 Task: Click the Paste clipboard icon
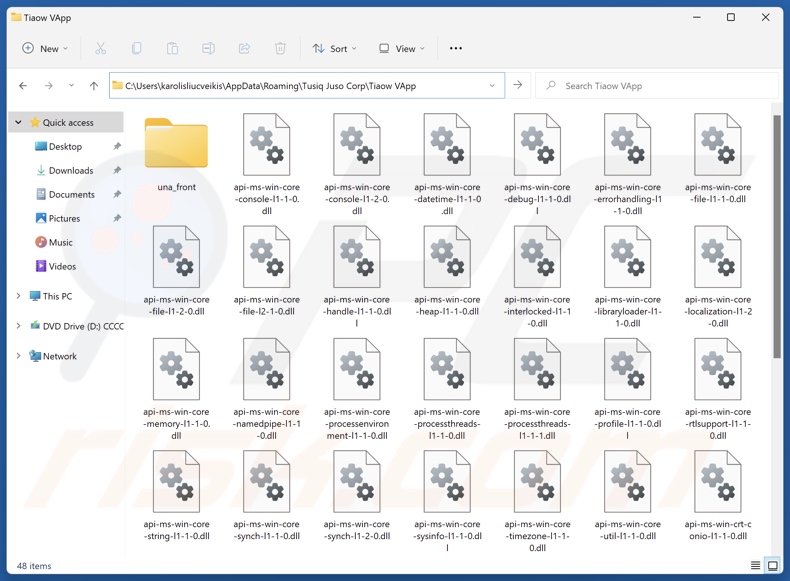click(x=172, y=48)
